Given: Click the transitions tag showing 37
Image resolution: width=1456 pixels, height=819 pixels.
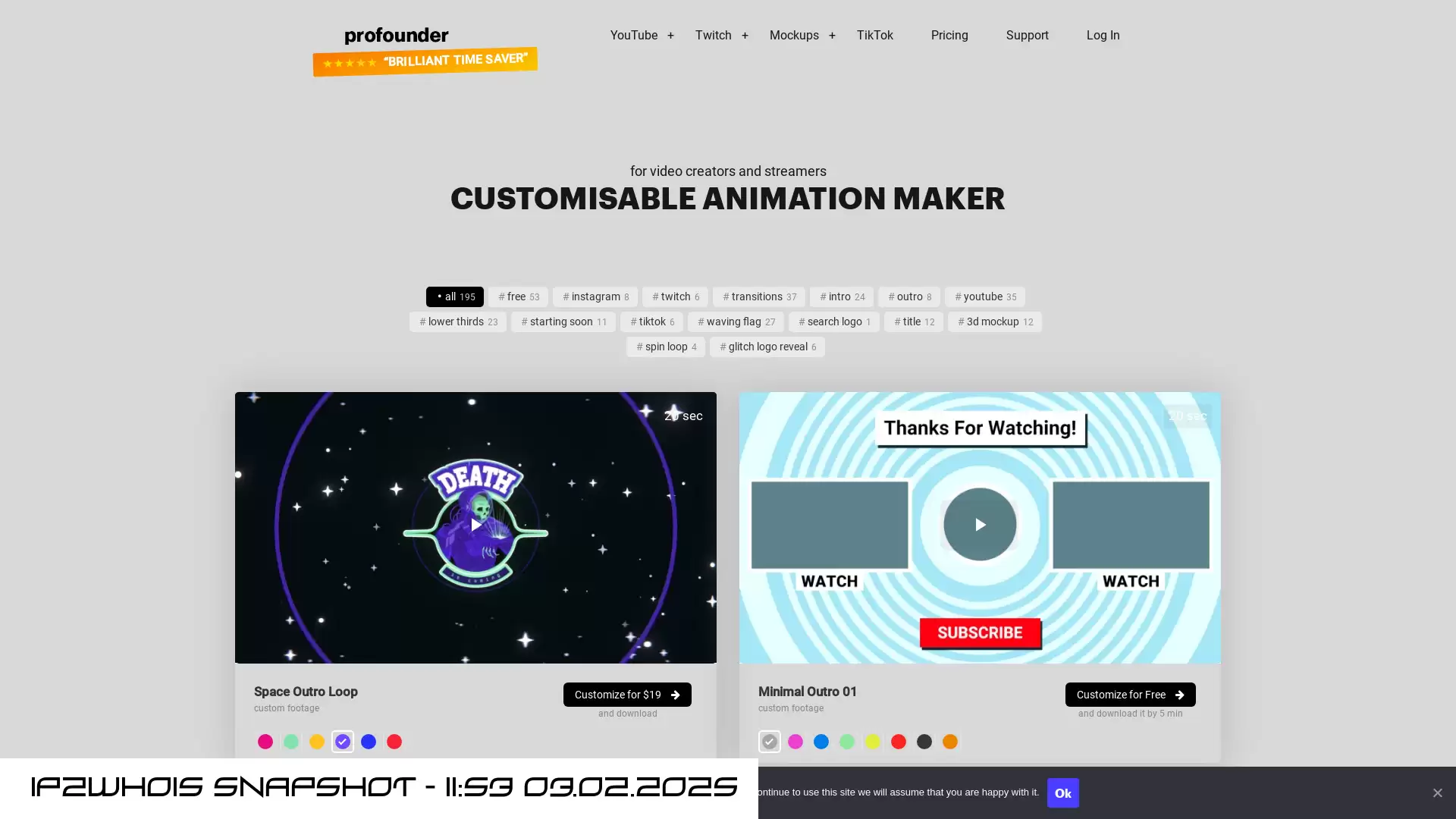Looking at the screenshot, I should point(760,296).
